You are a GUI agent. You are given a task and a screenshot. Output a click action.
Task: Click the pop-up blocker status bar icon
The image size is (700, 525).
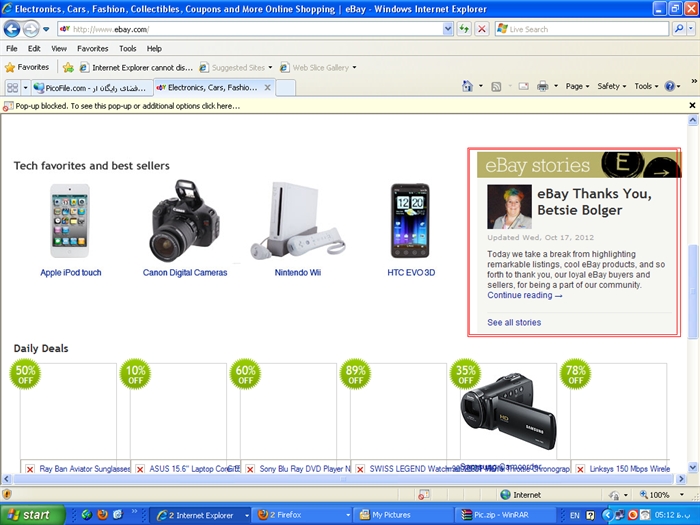424,495
